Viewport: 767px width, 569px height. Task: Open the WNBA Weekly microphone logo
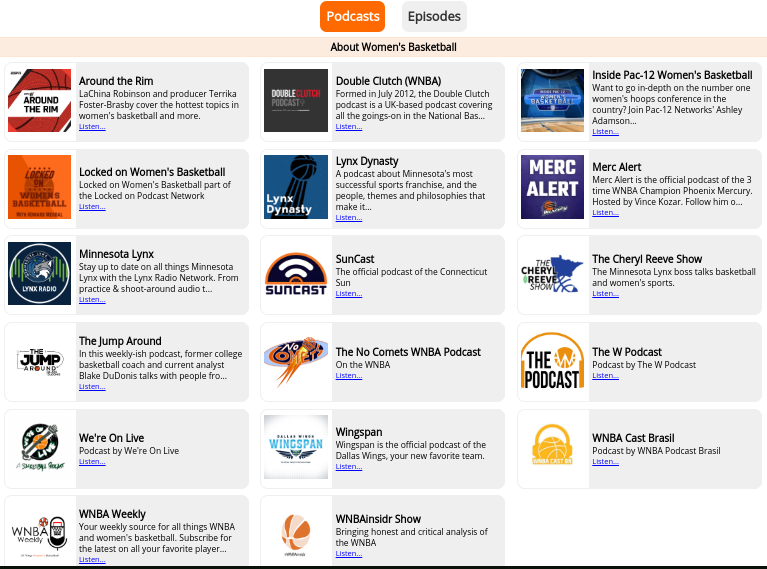point(40,533)
